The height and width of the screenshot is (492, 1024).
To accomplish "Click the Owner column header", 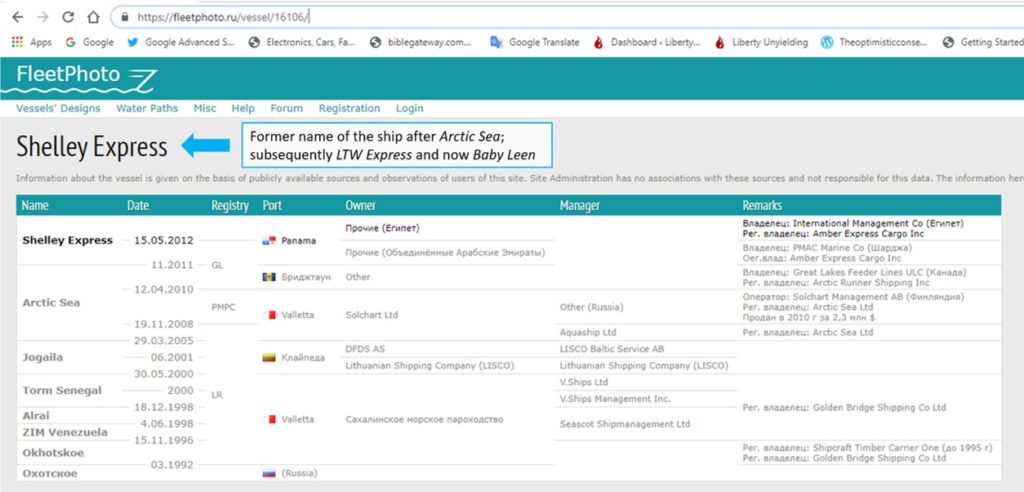I will [x=360, y=206].
